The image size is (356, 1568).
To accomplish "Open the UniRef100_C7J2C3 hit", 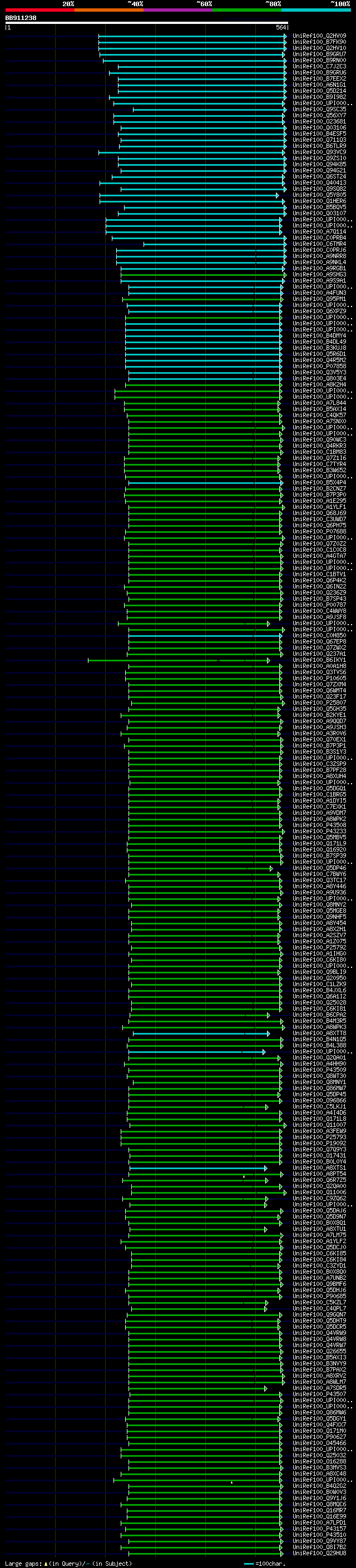I will [319, 66].
